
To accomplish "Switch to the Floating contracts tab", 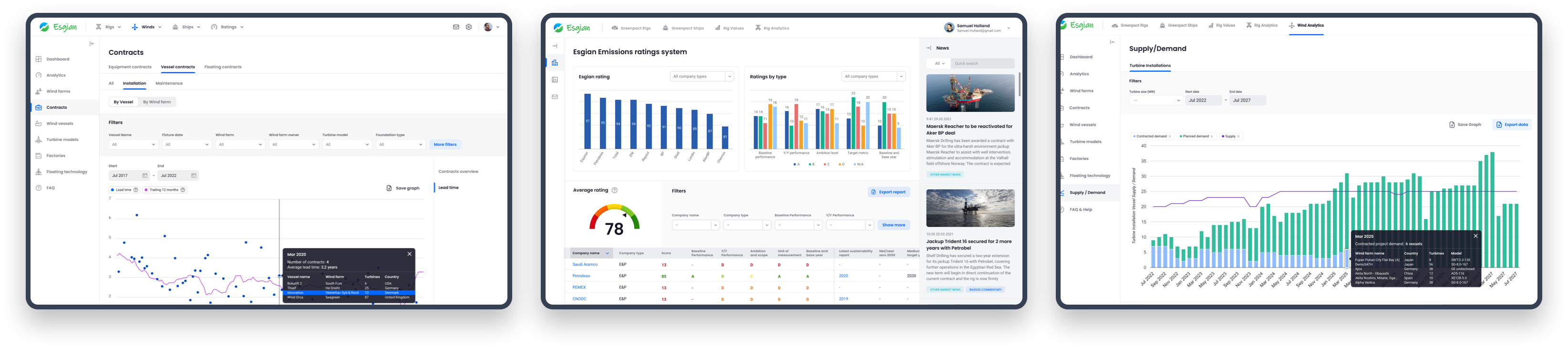I will (x=223, y=67).
